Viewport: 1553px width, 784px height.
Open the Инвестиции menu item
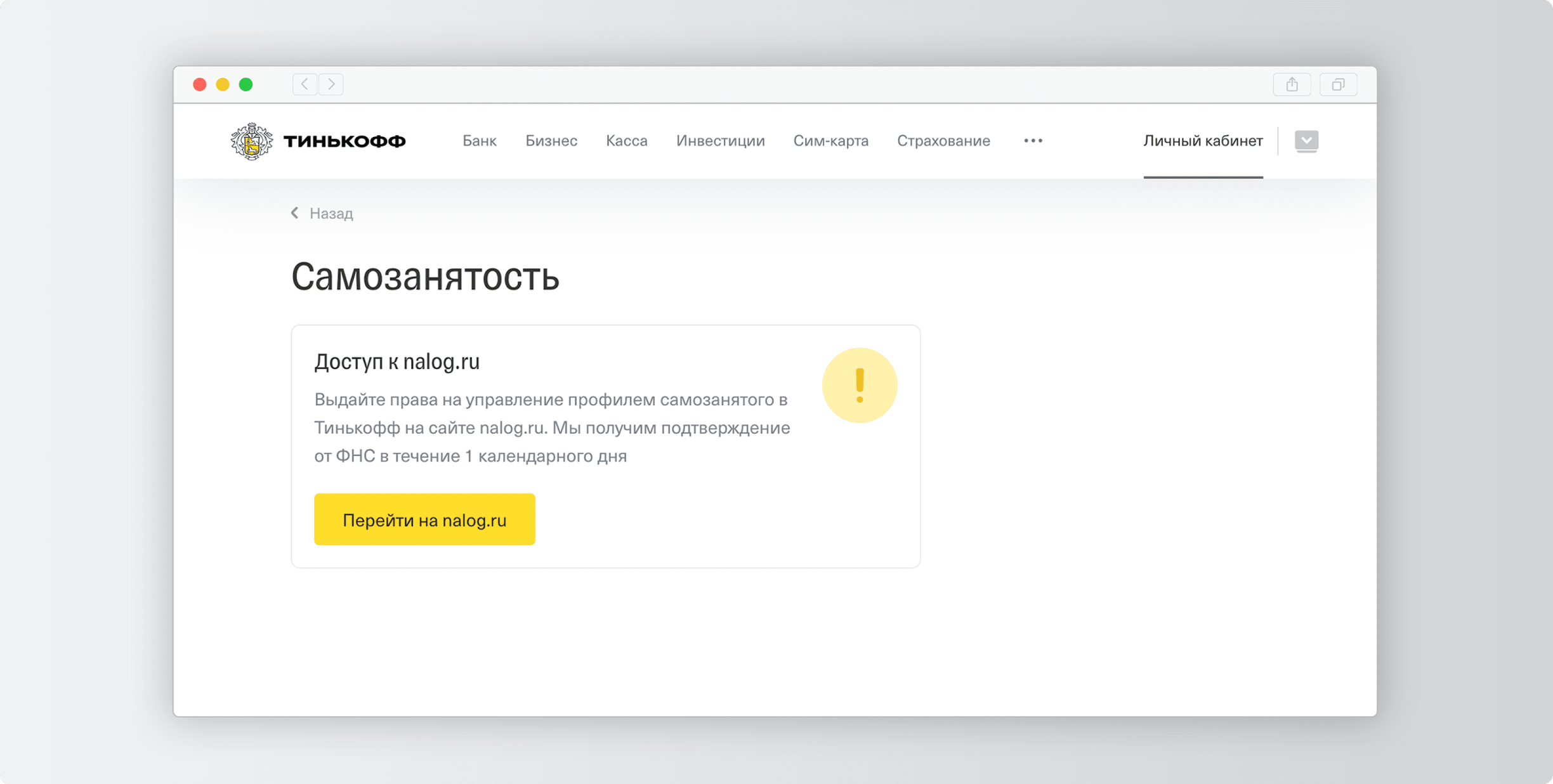(x=721, y=141)
